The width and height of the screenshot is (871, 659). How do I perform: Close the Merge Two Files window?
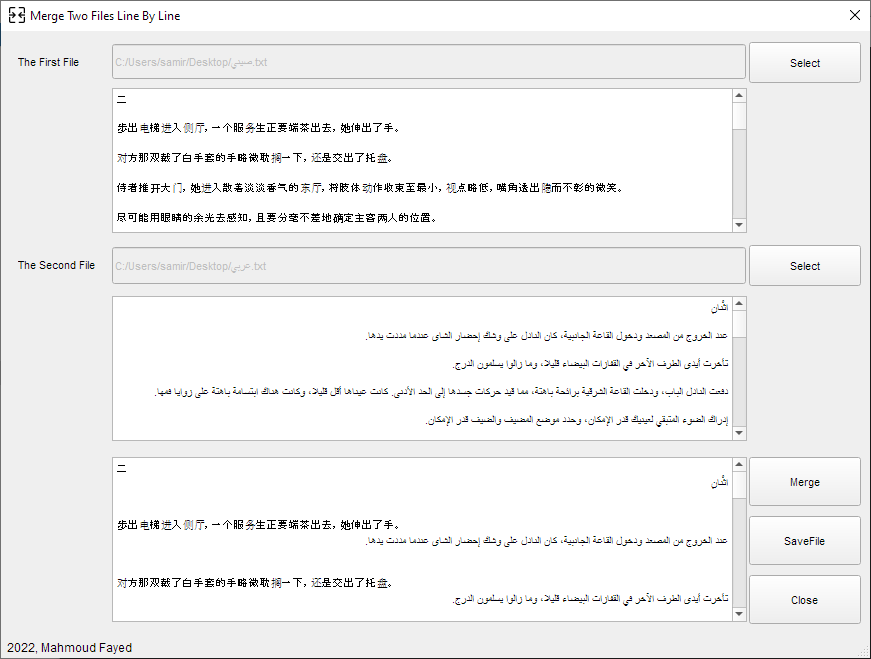point(854,16)
